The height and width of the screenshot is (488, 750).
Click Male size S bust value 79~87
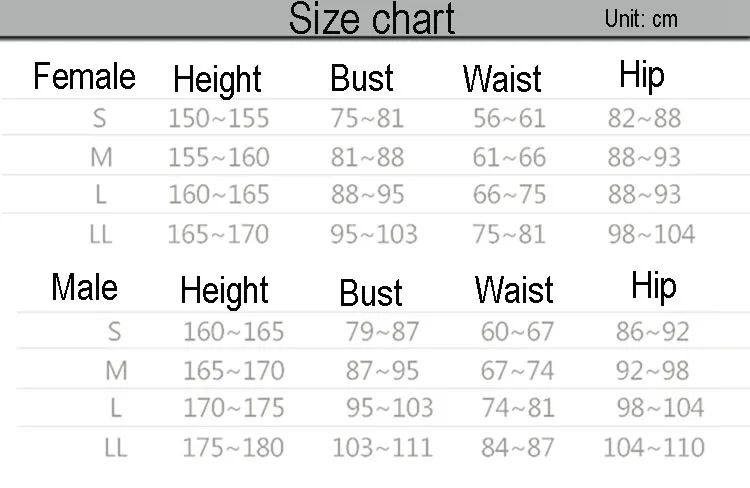tap(382, 332)
